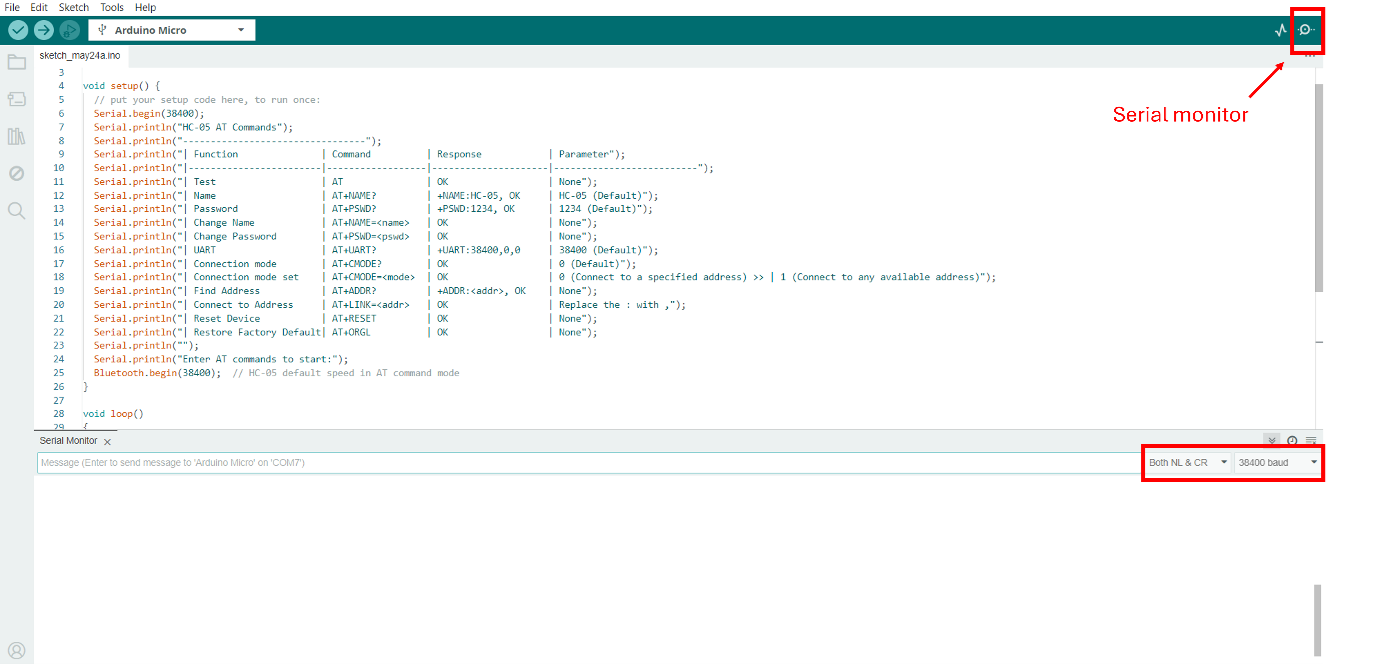Click the Upload arrow button
Viewport: 1379px width, 664px height.
44,30
